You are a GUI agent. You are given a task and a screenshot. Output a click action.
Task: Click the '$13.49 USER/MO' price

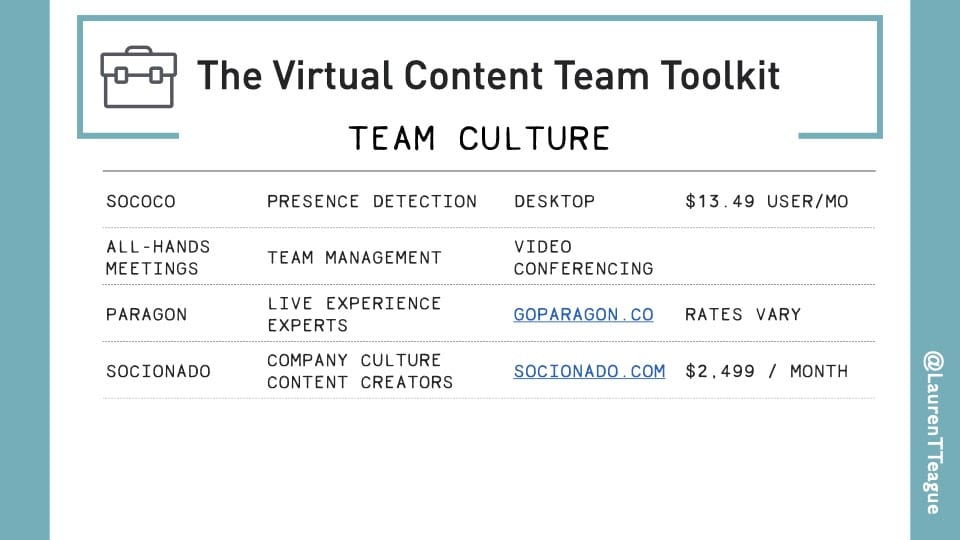pos(767,201)
